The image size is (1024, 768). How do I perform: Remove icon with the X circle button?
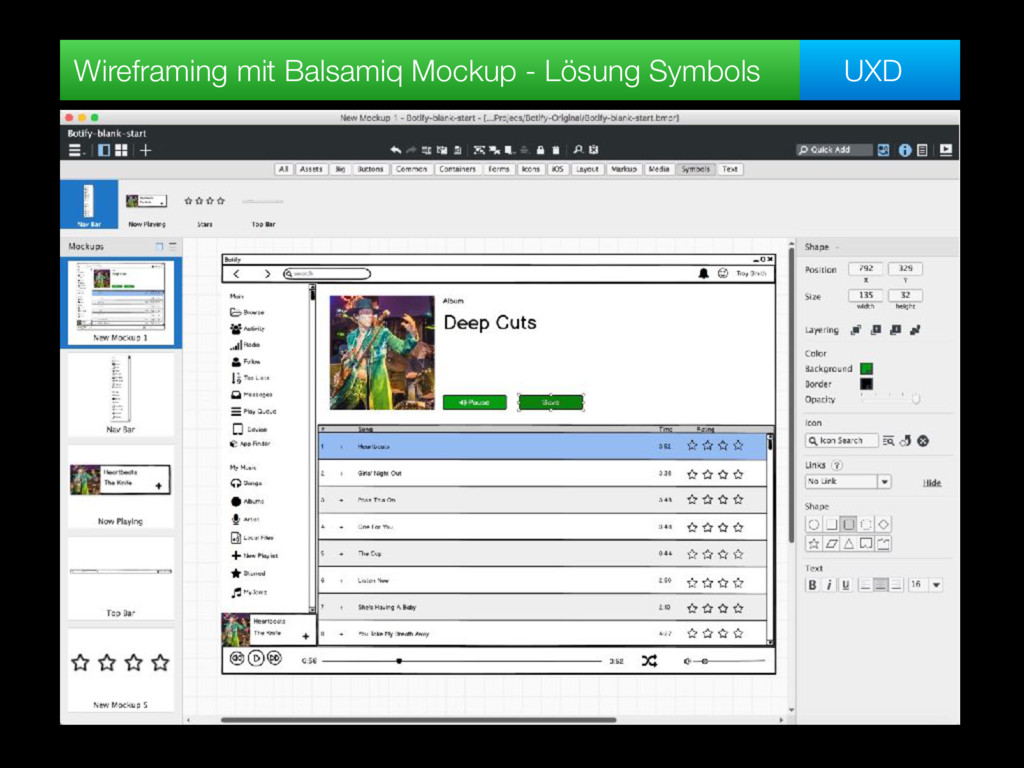coord(923,441)
